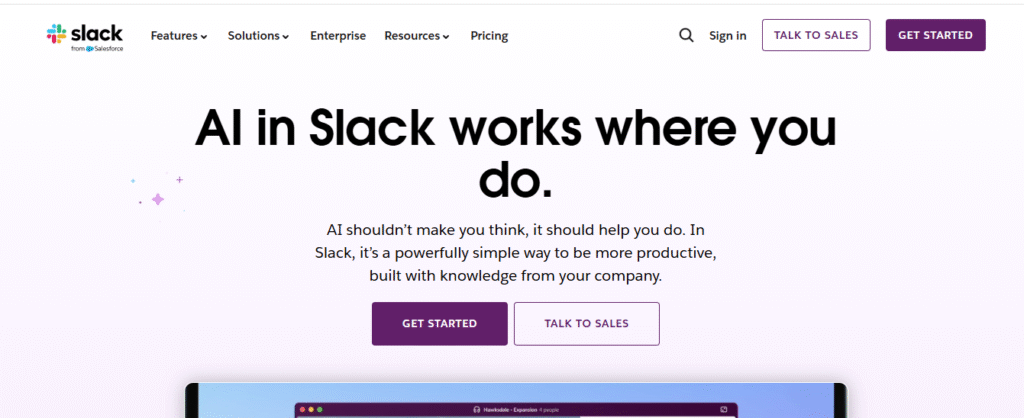Click the red dot in preview window
Viewport: 1024px width, 418px height.
tap(302, 410)
